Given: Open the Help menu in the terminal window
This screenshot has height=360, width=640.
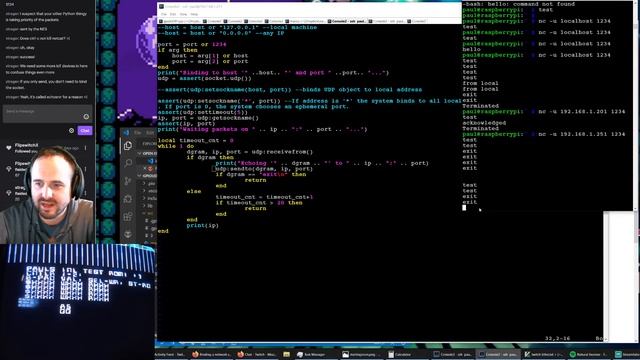Looking at the screenshot, I should point(194,14).
